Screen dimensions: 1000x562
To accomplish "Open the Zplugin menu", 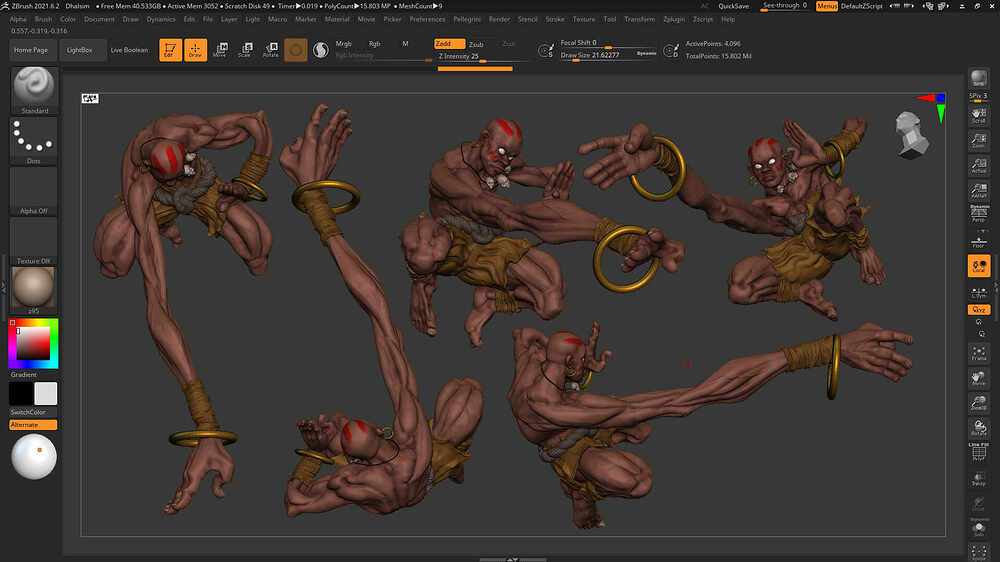I will tap(673, 19).
